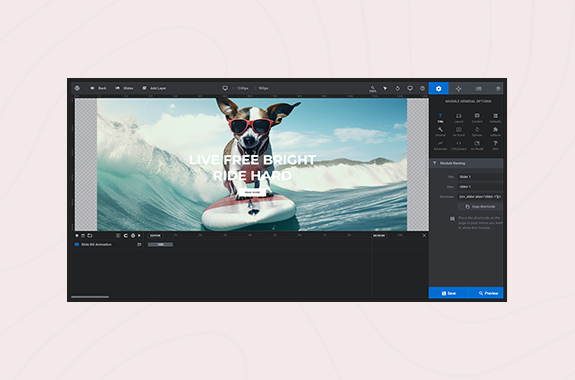Click the undo history icon in toolbar

tap(398, 88)
